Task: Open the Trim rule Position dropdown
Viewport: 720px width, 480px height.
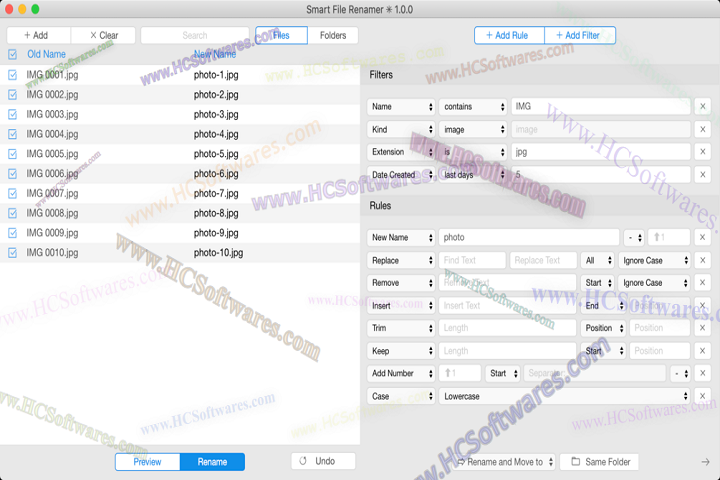Action: pos(603,328)
